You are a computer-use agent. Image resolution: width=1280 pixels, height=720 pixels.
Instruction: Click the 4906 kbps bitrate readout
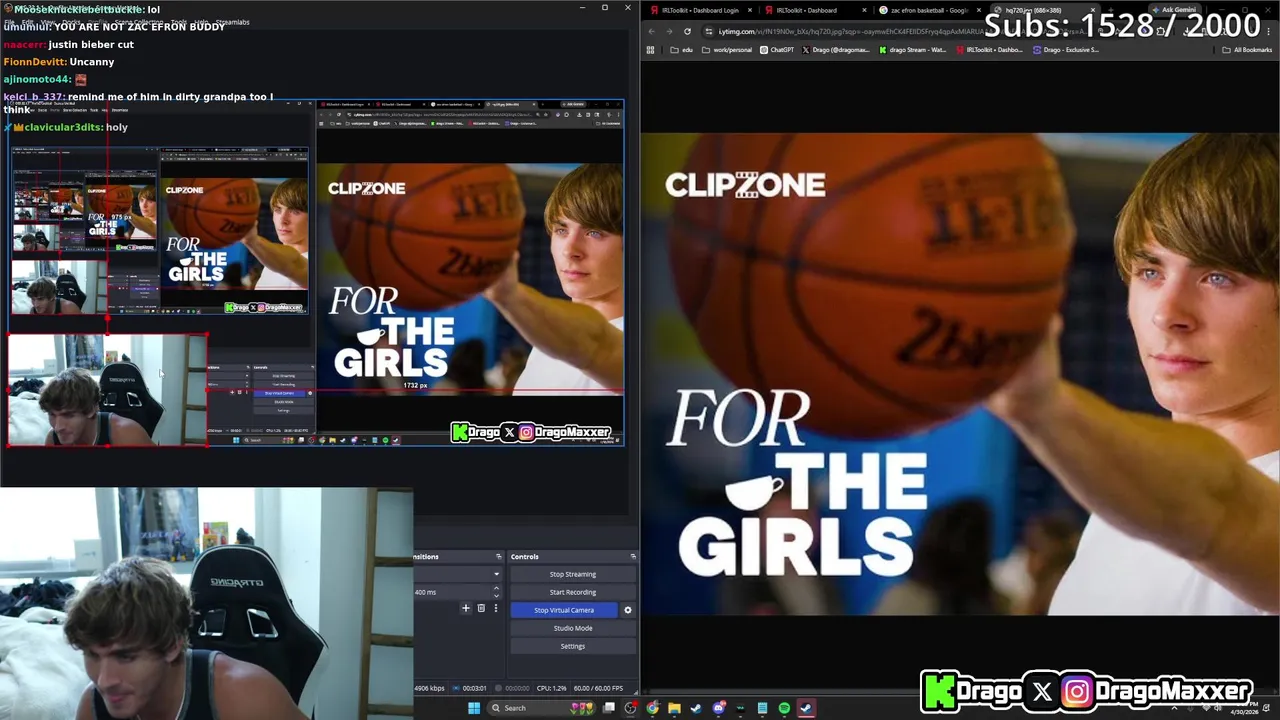point(430,688)
